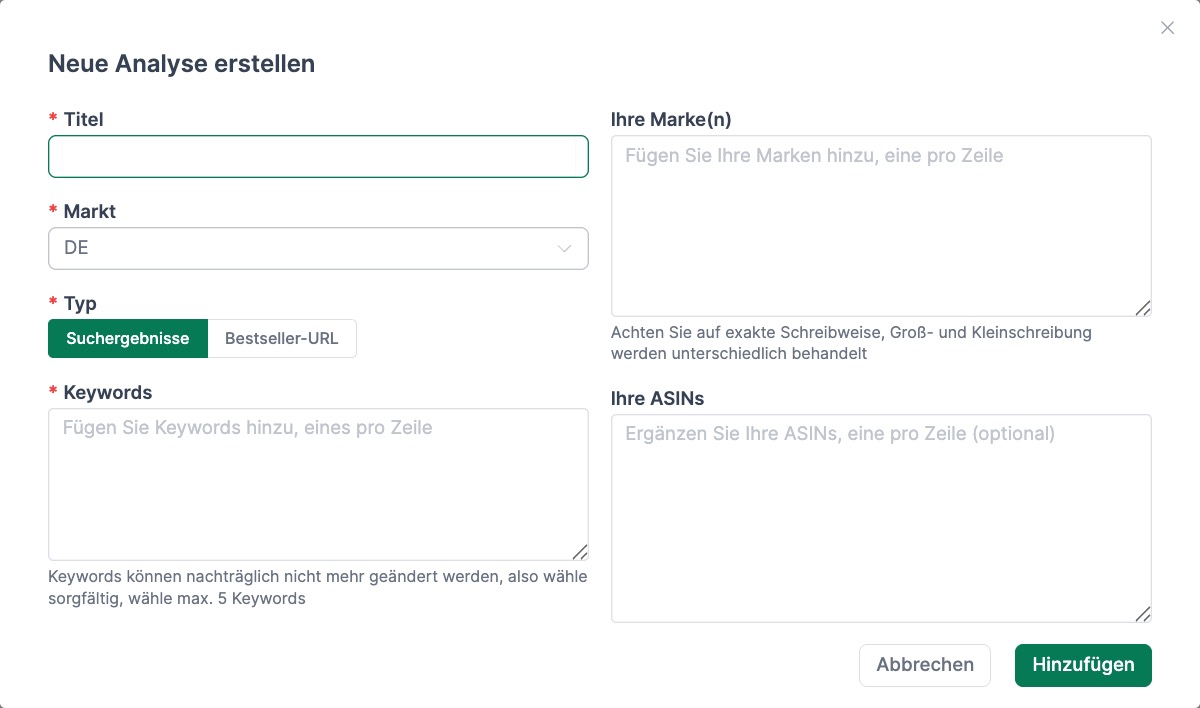Close the Neue Analyse erstellen dialog

click(x=1167, y=28)
